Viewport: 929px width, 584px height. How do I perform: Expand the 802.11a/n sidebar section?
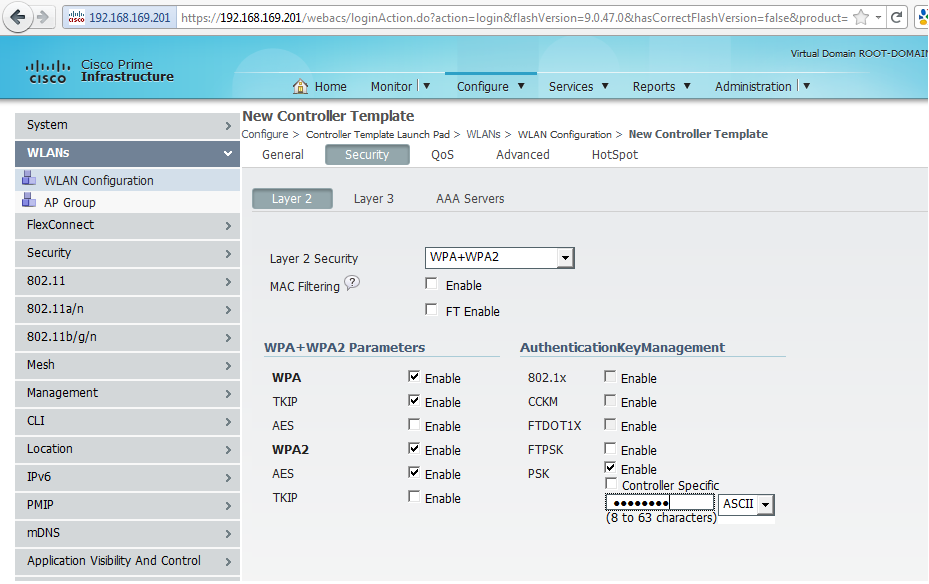tap(127, 310)
